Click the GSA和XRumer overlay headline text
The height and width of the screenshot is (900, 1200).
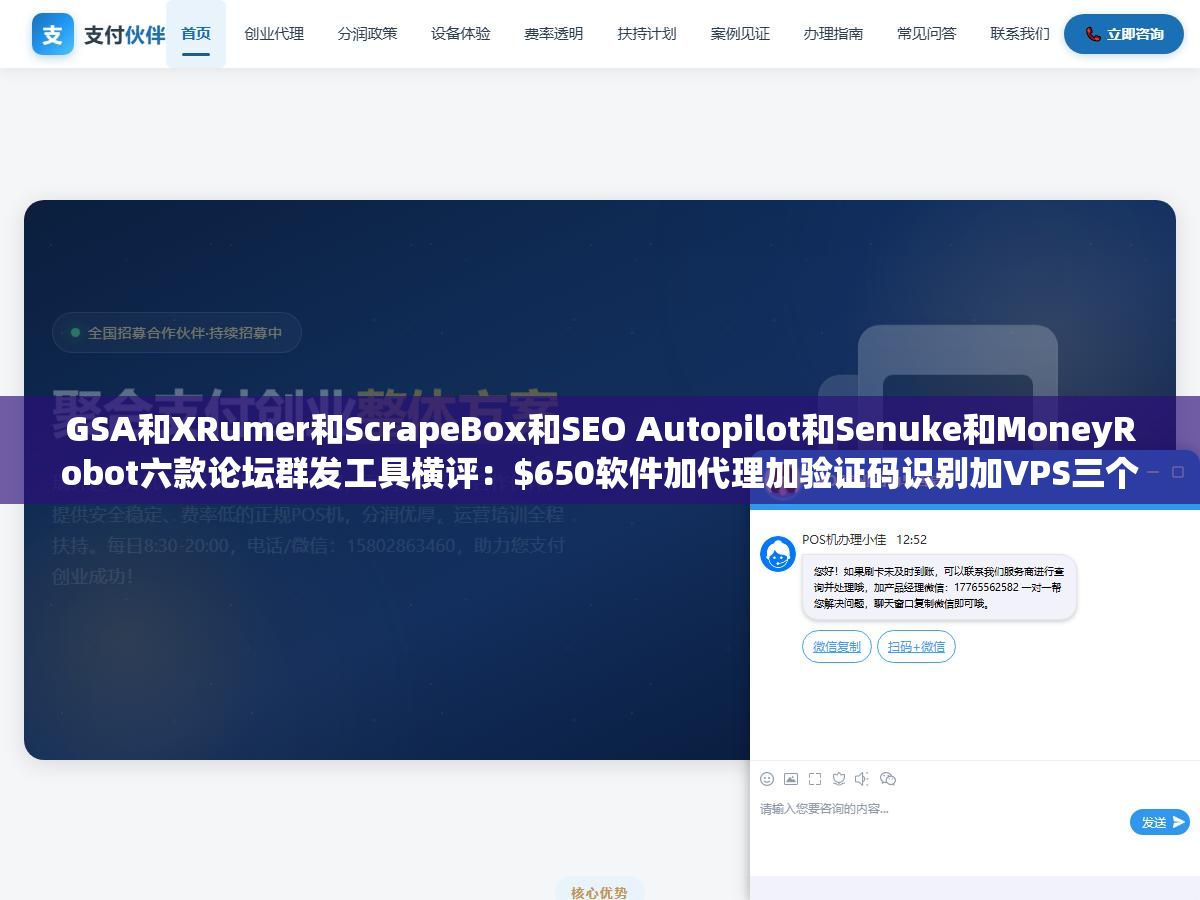point(600,451)
